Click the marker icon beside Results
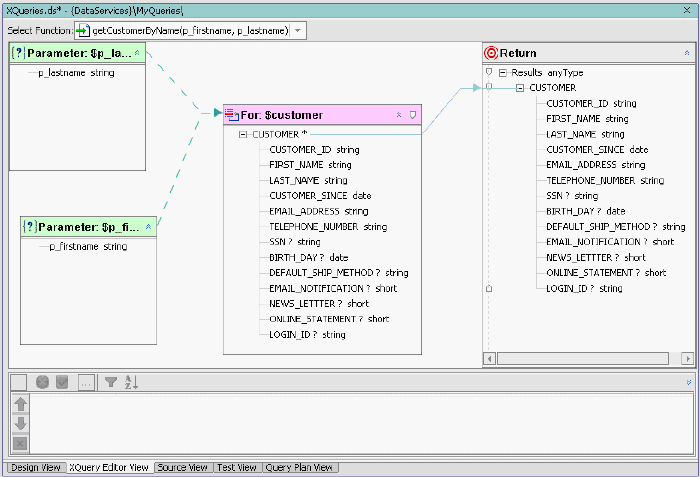 tap(489, 72)
